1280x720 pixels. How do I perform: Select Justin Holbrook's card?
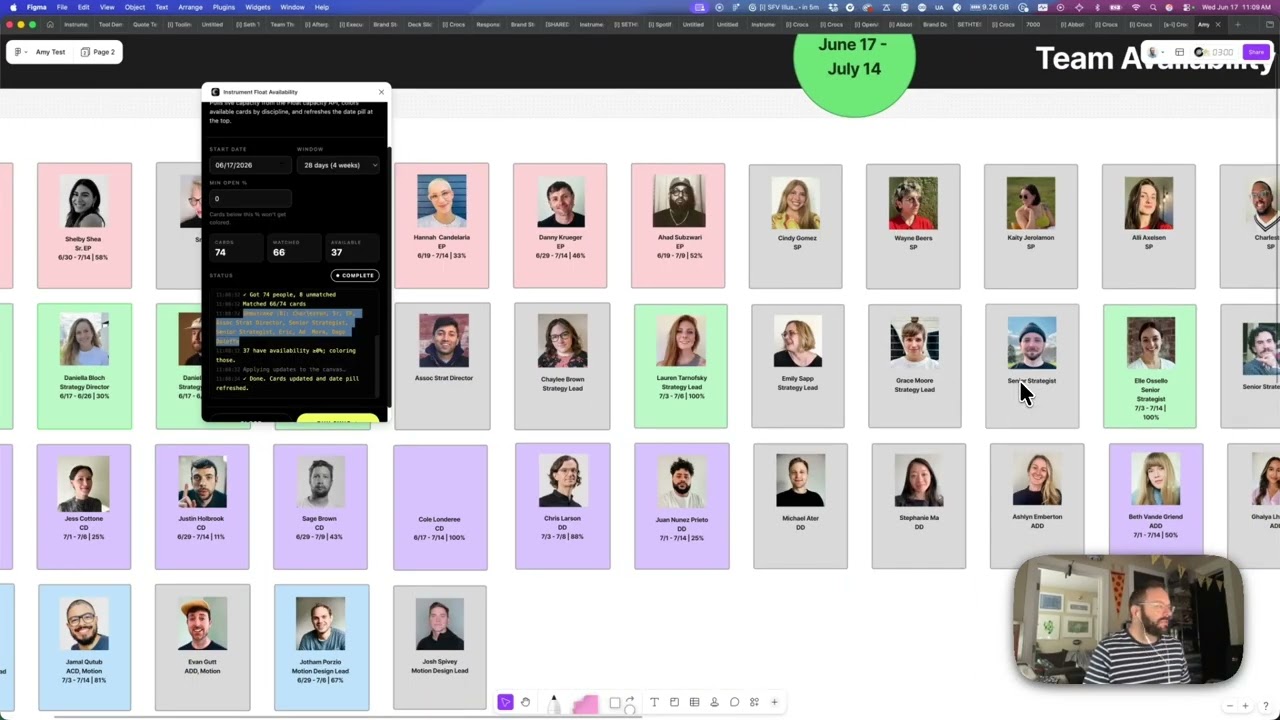[202, 507]
